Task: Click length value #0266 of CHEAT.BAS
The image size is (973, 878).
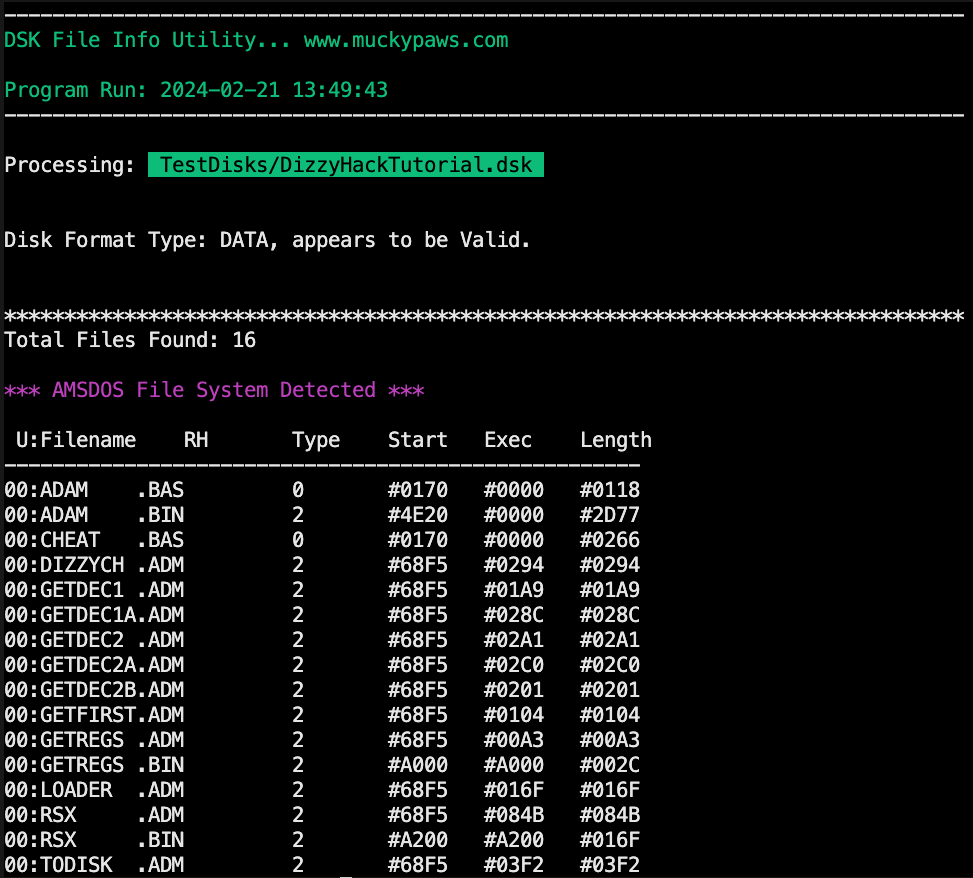Action: point(609,540)
